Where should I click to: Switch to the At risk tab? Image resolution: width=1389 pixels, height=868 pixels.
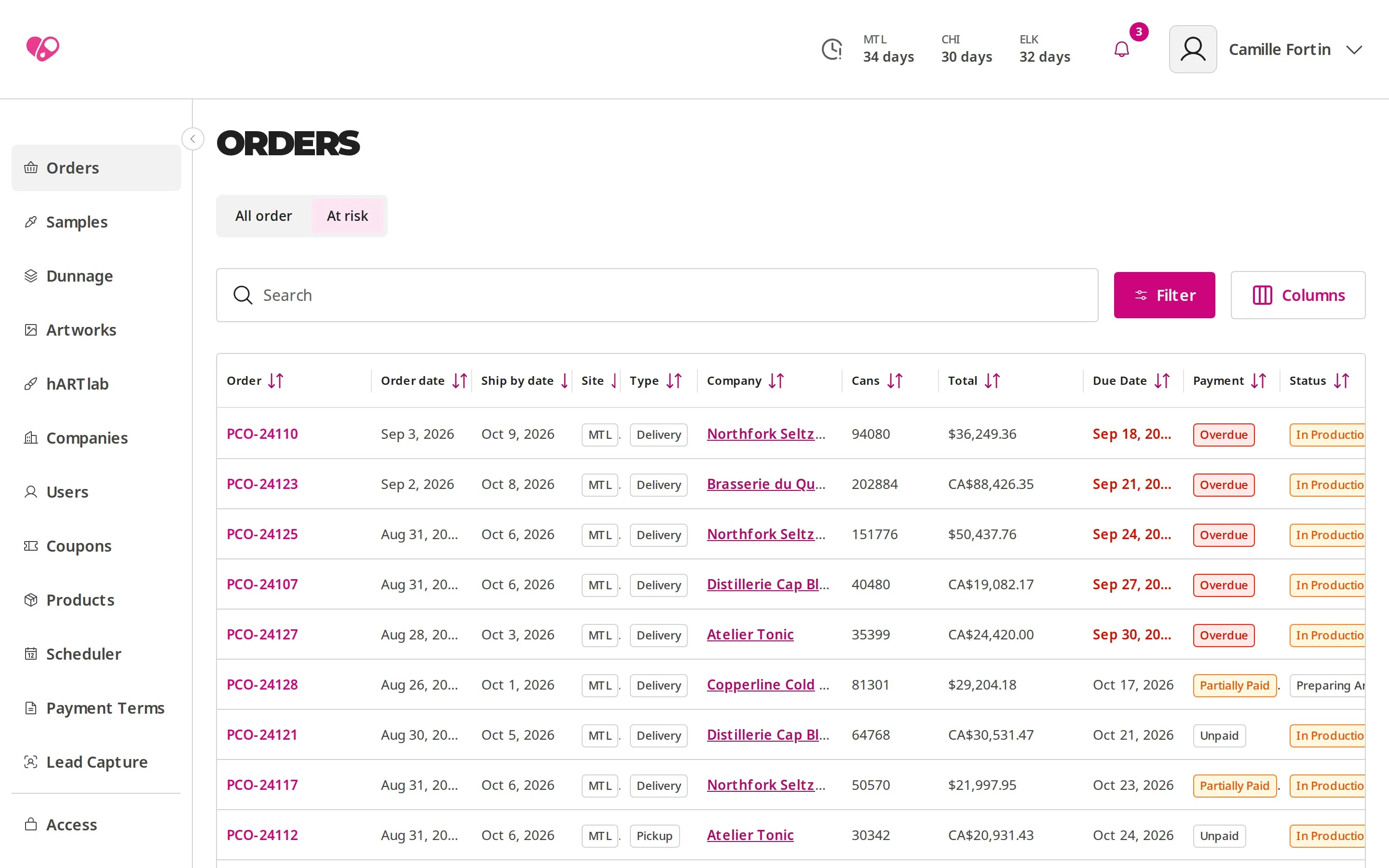(347, 216)
